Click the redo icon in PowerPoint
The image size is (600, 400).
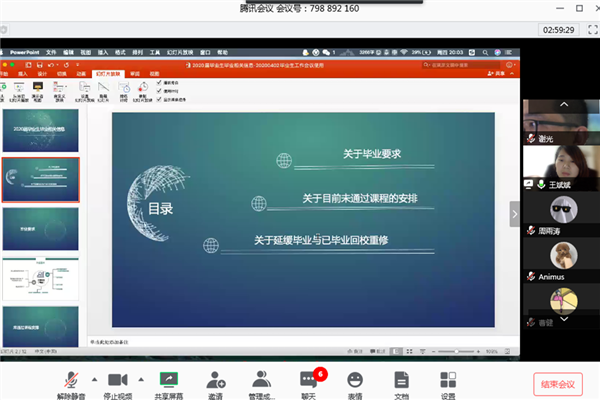click(66, 65)
